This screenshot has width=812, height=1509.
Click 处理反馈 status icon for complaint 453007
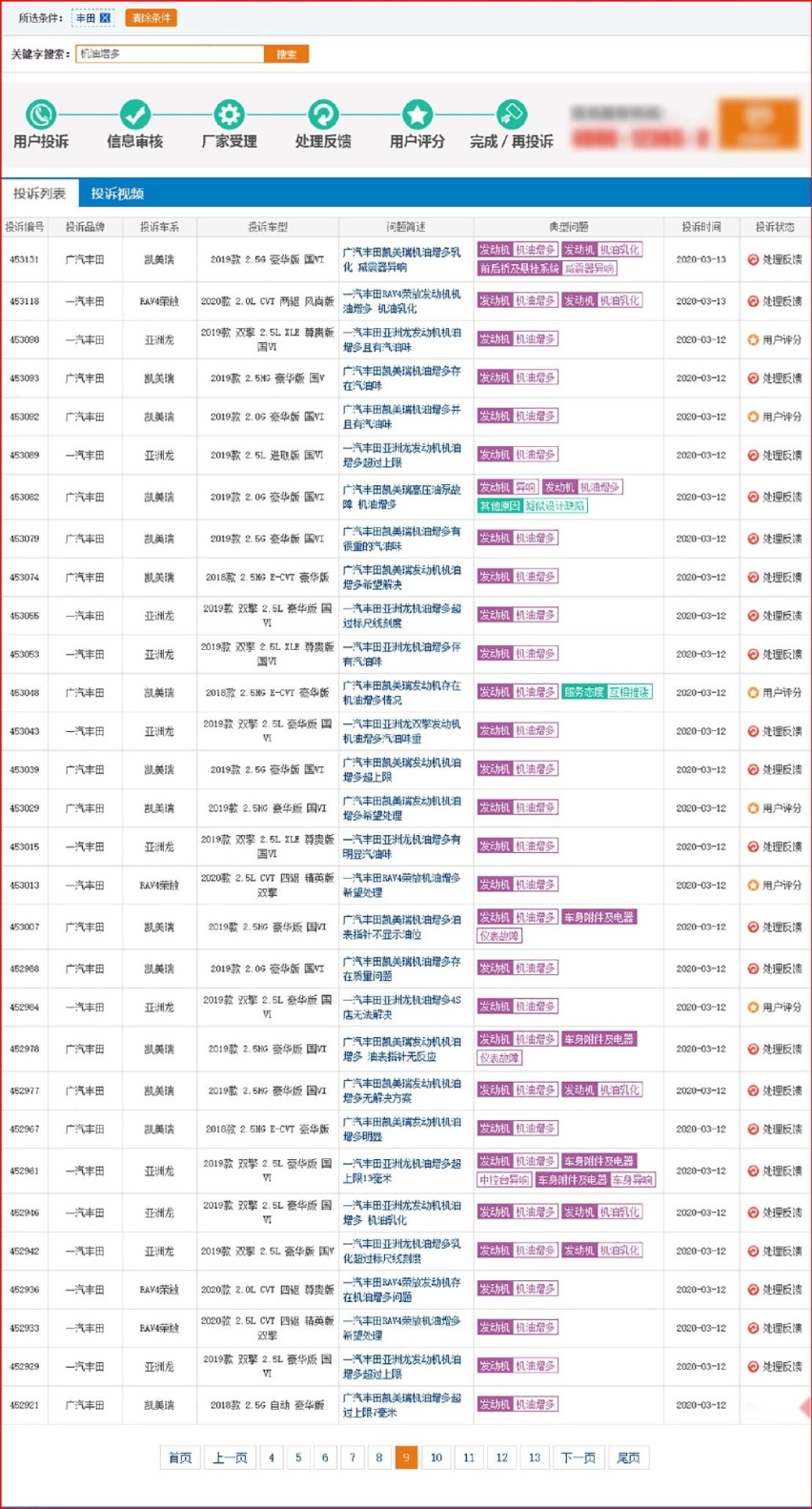pyautogui.click(x=753, y=928)
